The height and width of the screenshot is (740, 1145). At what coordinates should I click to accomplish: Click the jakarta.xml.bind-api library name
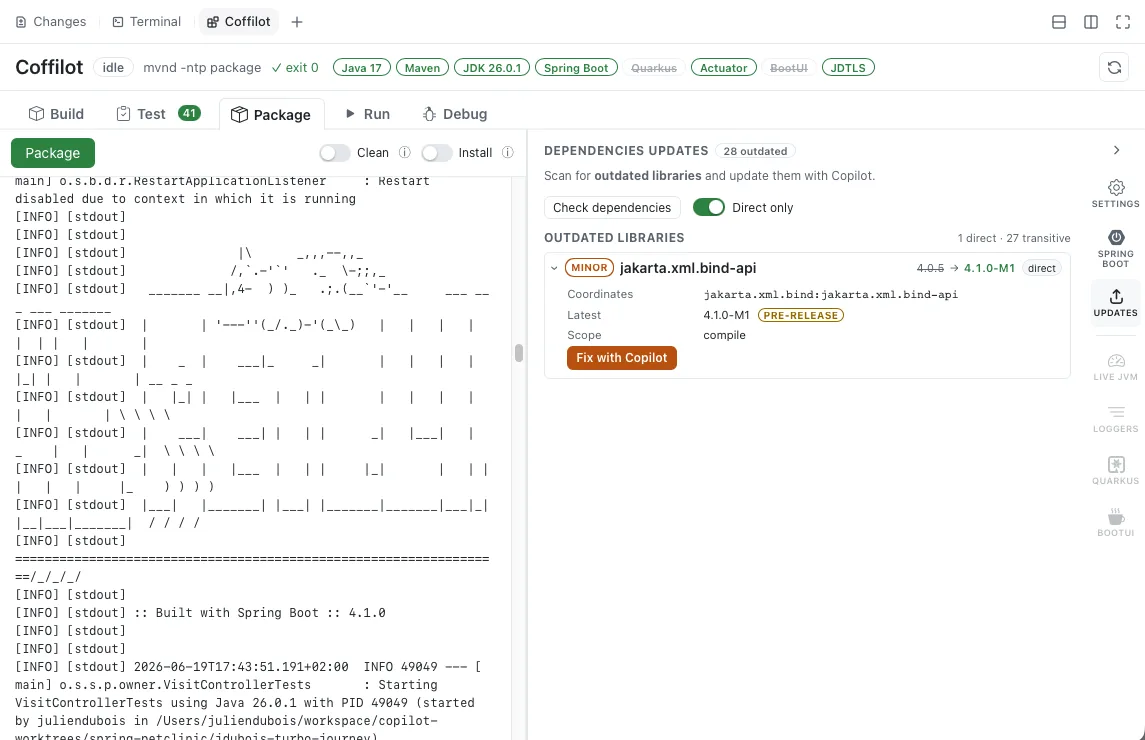tap(688, 268)
